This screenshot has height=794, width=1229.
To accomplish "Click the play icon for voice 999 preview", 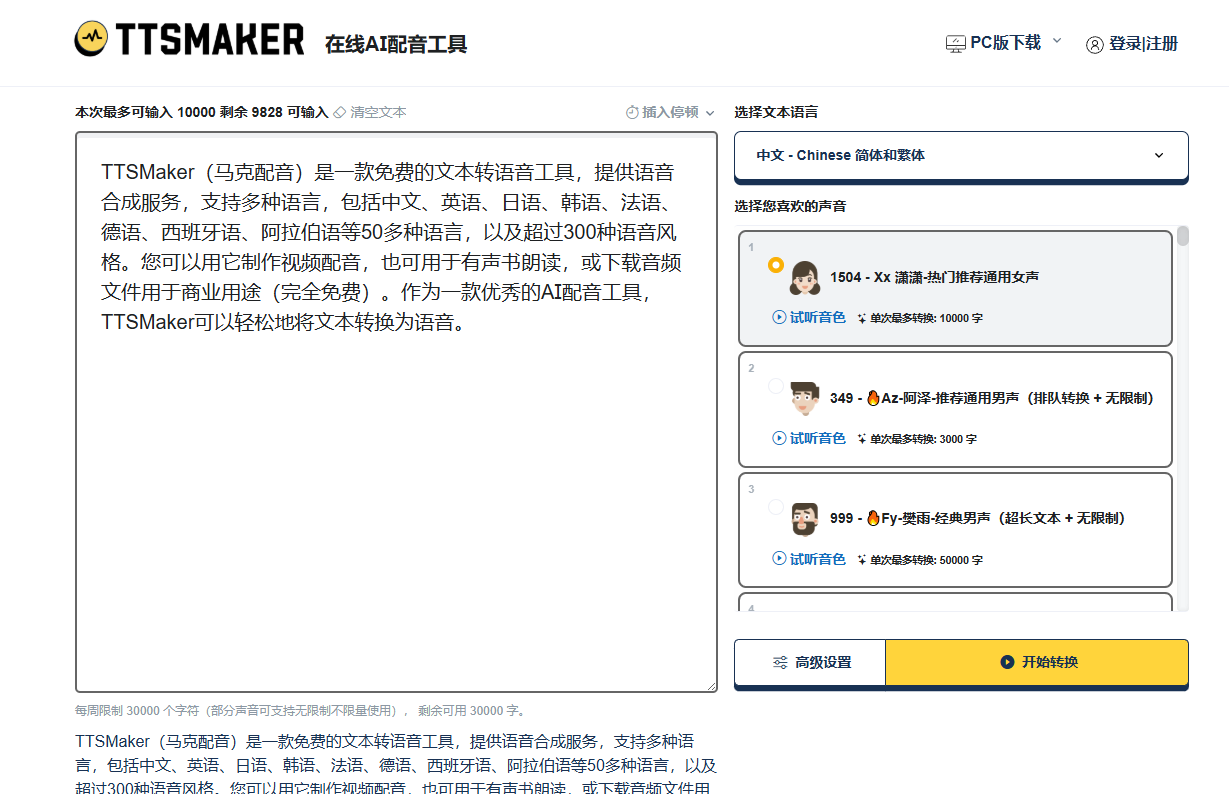I will click(x=780, y=558).
